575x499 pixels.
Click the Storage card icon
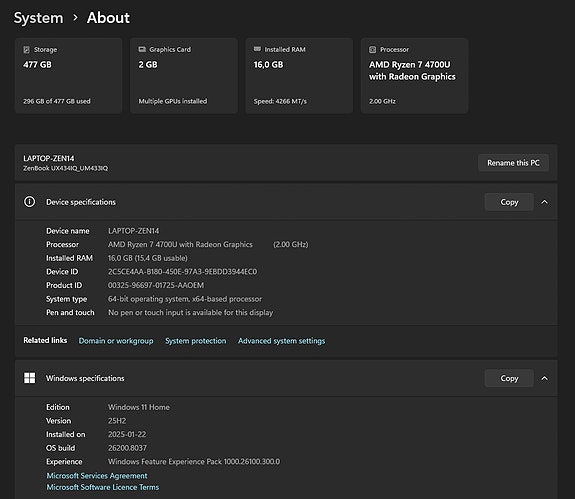pyautogui.click(x=26, y=49)
